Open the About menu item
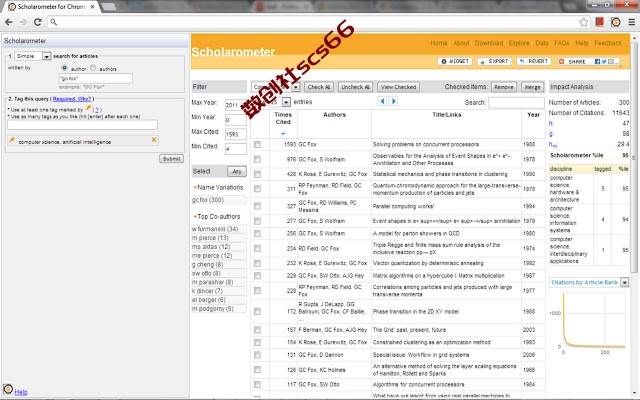This screenshot has height=400, width=640. click(461, 43)
